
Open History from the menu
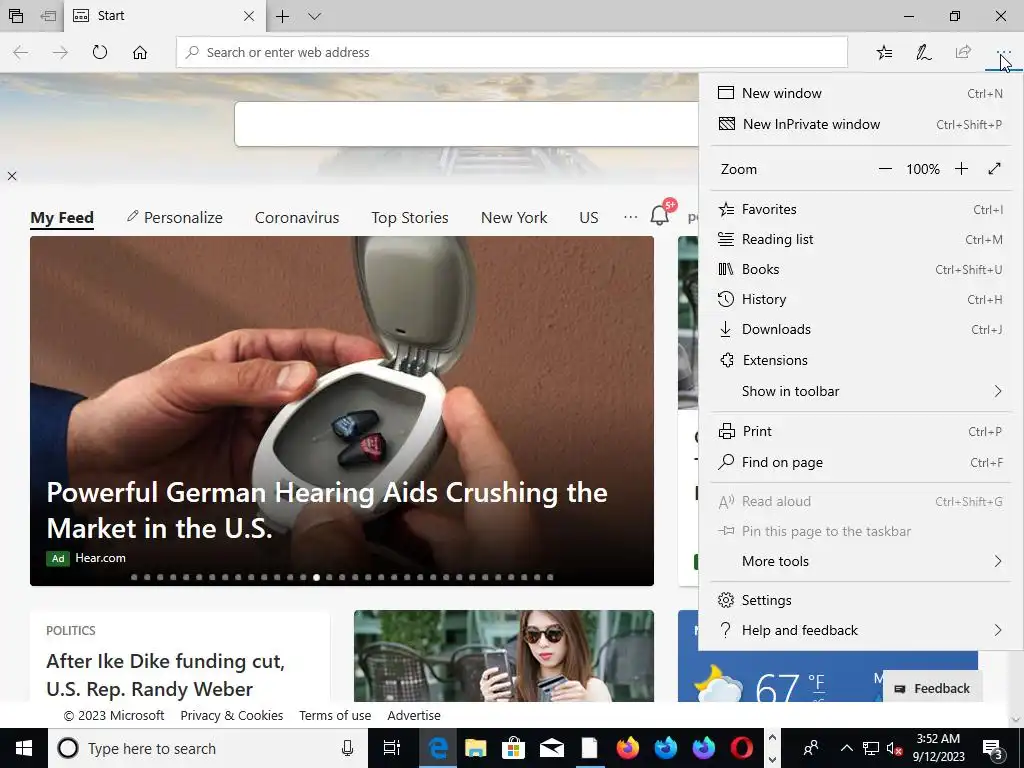[x=861, y=300]
